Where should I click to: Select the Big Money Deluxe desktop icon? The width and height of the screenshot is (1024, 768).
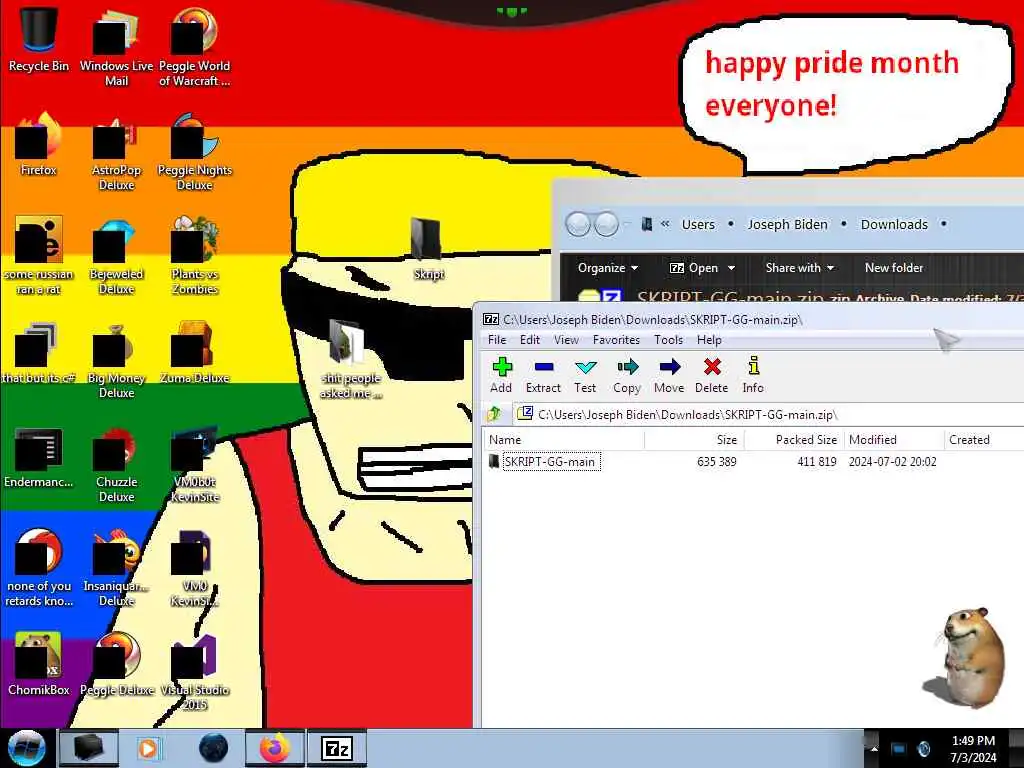click(116, 359)
